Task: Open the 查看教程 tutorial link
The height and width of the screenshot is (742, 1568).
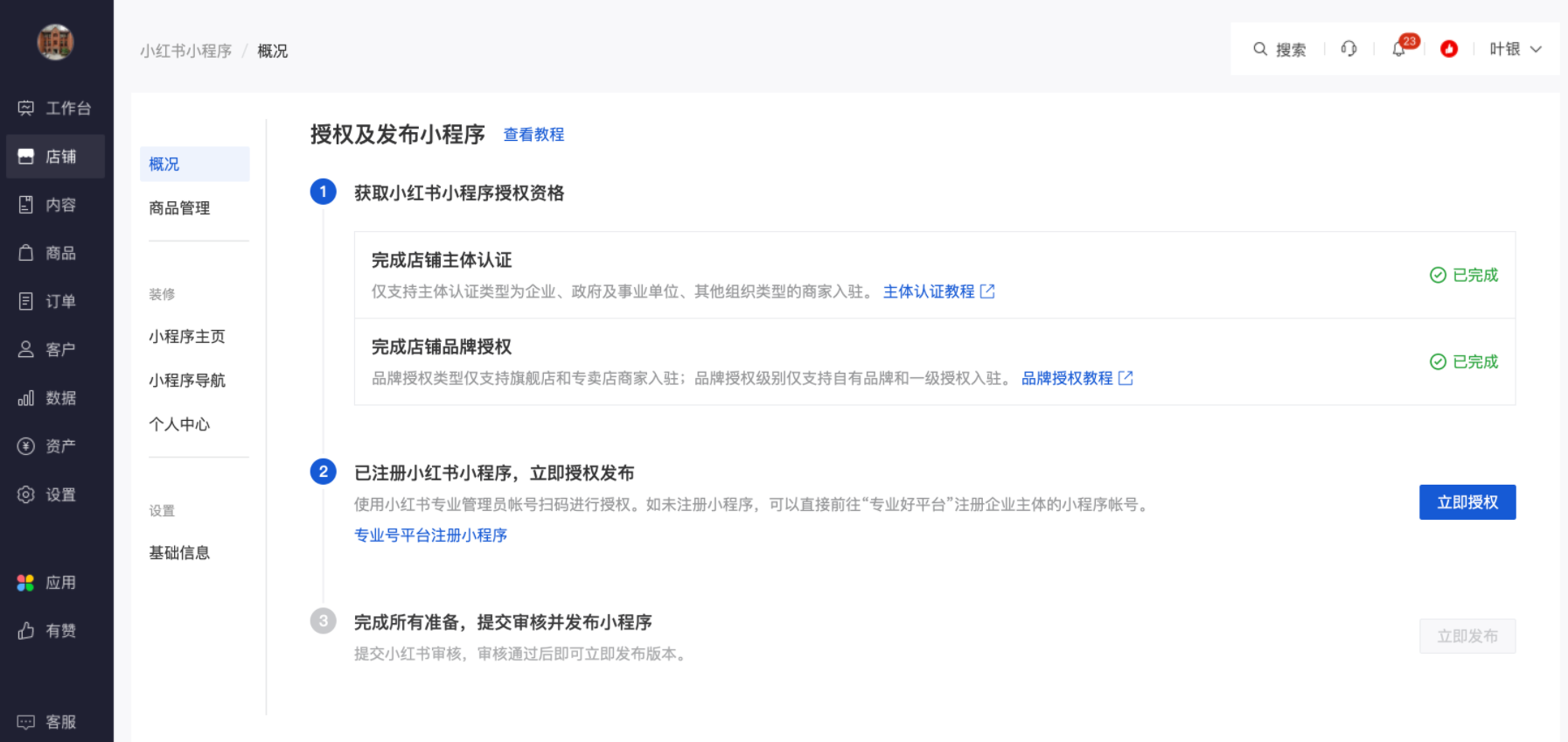Action: 533,135
